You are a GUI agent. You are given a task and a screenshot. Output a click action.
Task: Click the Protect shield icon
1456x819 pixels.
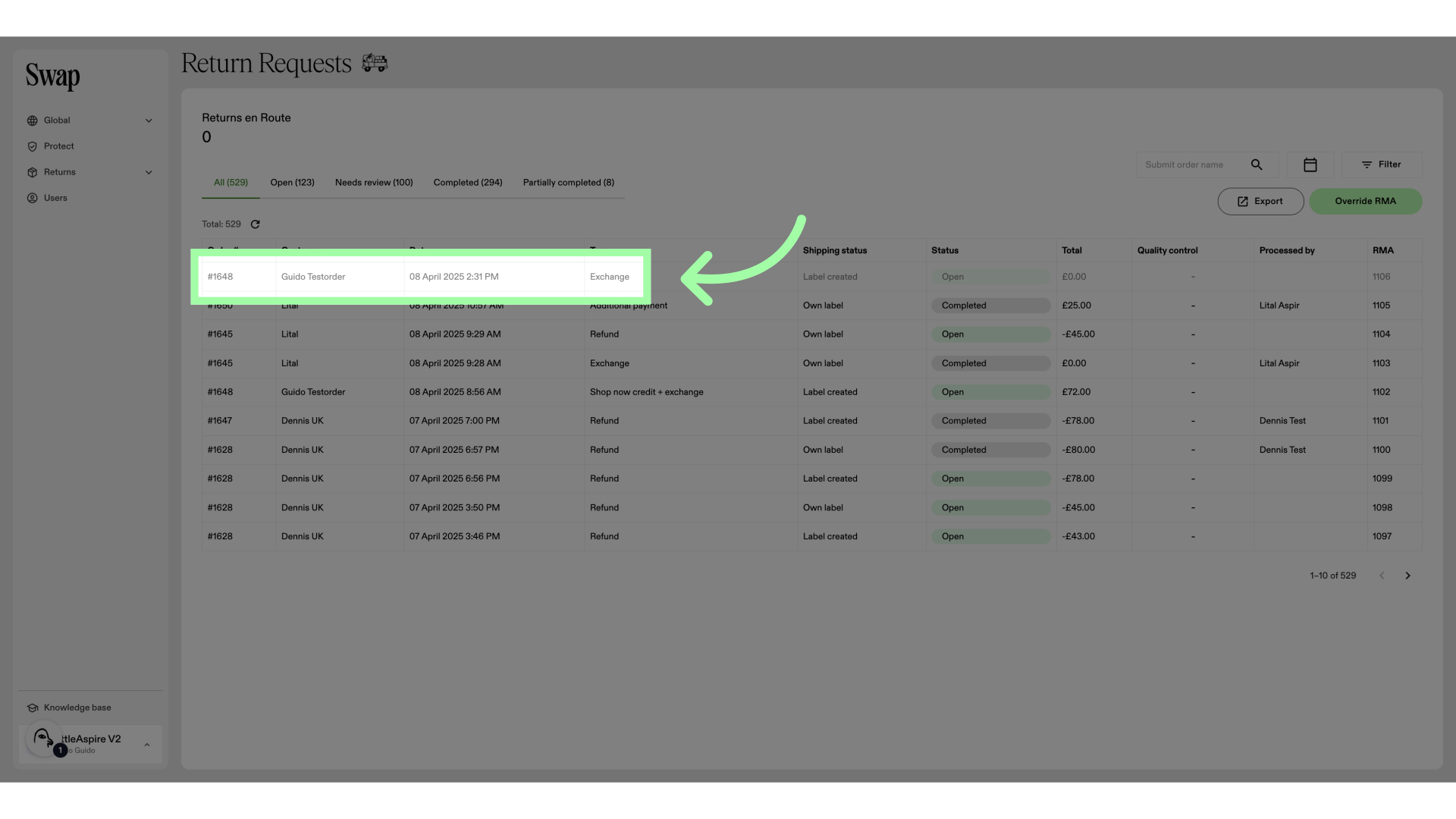(x=32, y=146)
